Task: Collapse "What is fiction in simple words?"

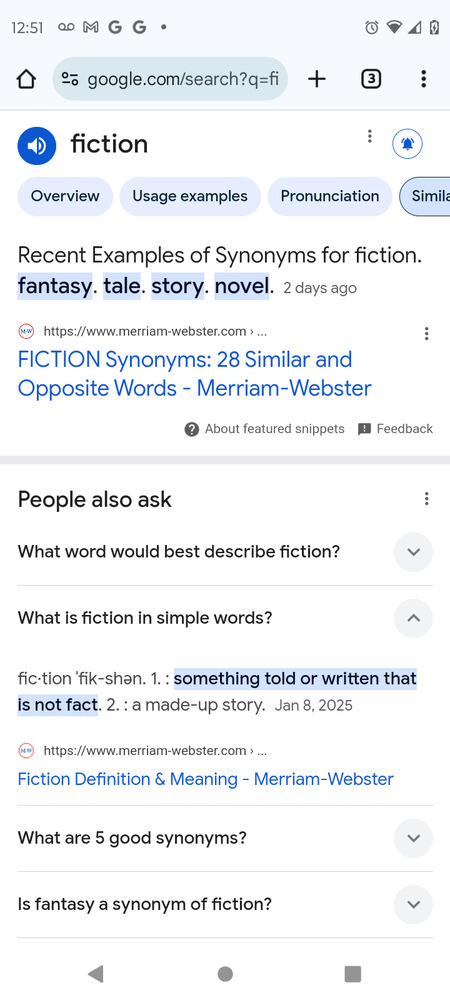Action: (x=225, y=618)
